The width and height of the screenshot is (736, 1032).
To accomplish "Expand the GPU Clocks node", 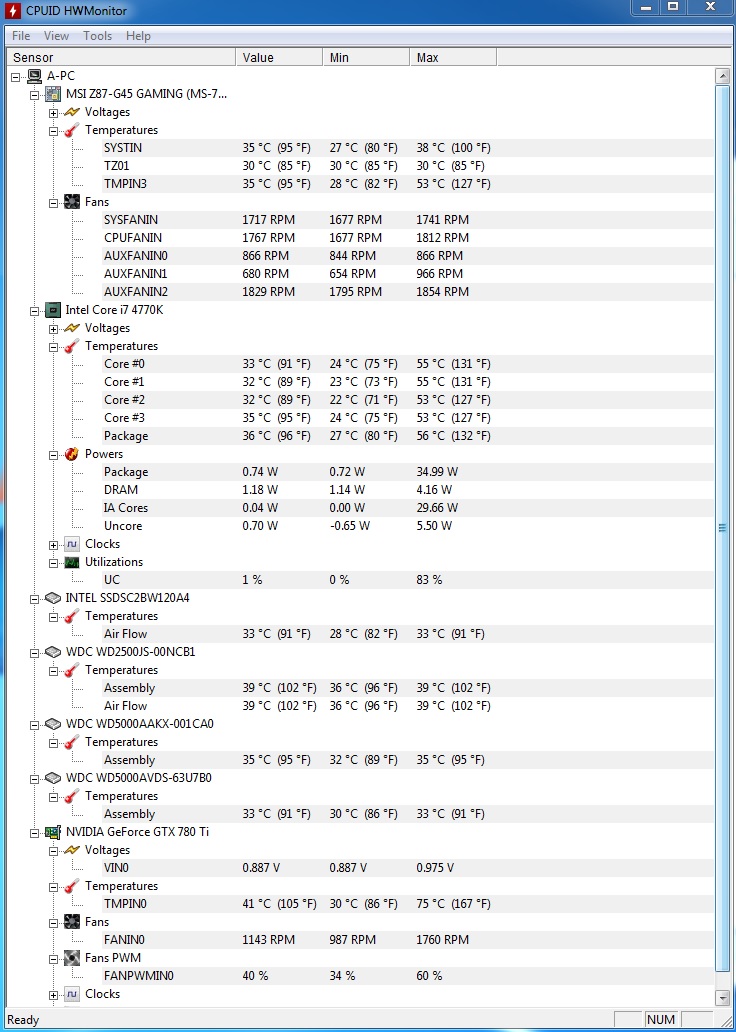I will point(53,994).
